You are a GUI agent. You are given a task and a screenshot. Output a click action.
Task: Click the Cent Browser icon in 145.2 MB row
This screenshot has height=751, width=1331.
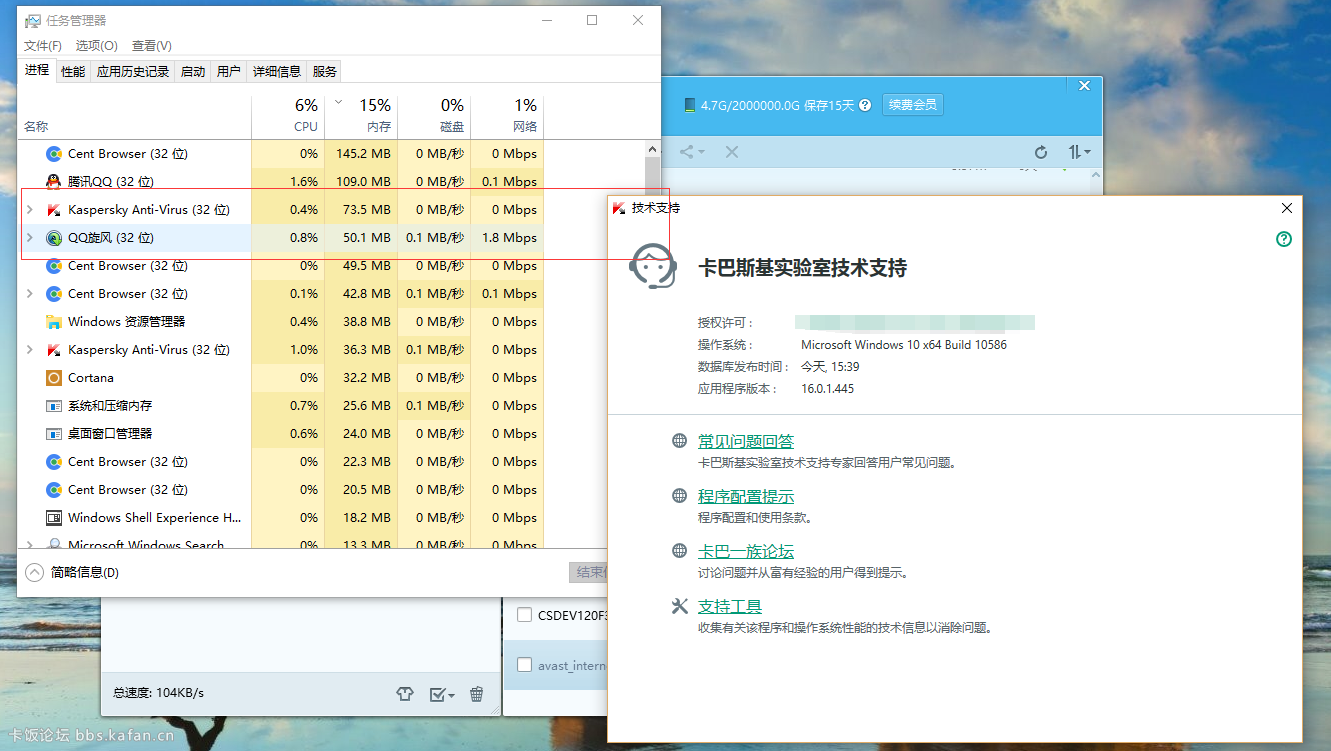tap(54, 154)
